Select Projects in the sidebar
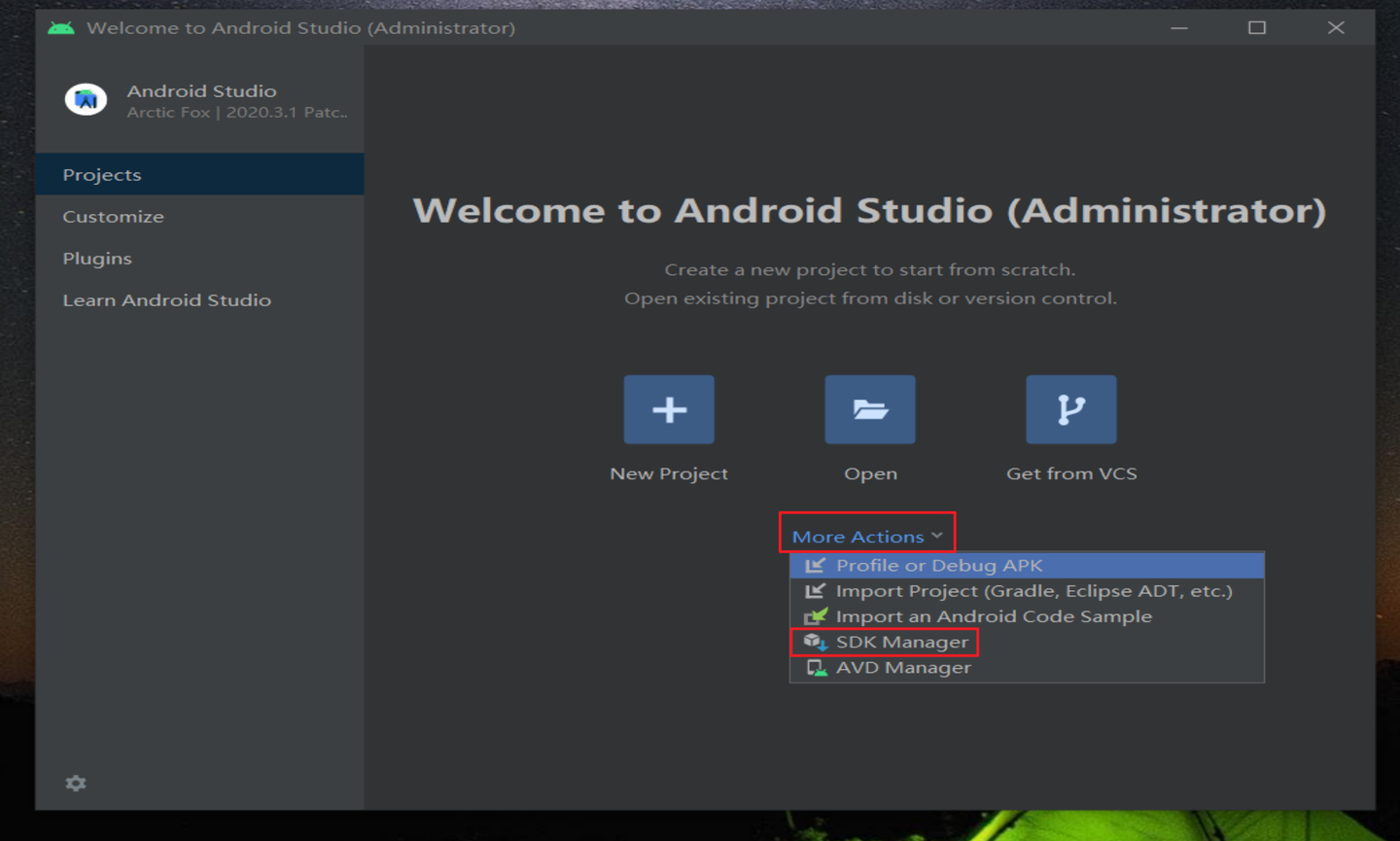1400x841 pixels. (x=100, y=174)
